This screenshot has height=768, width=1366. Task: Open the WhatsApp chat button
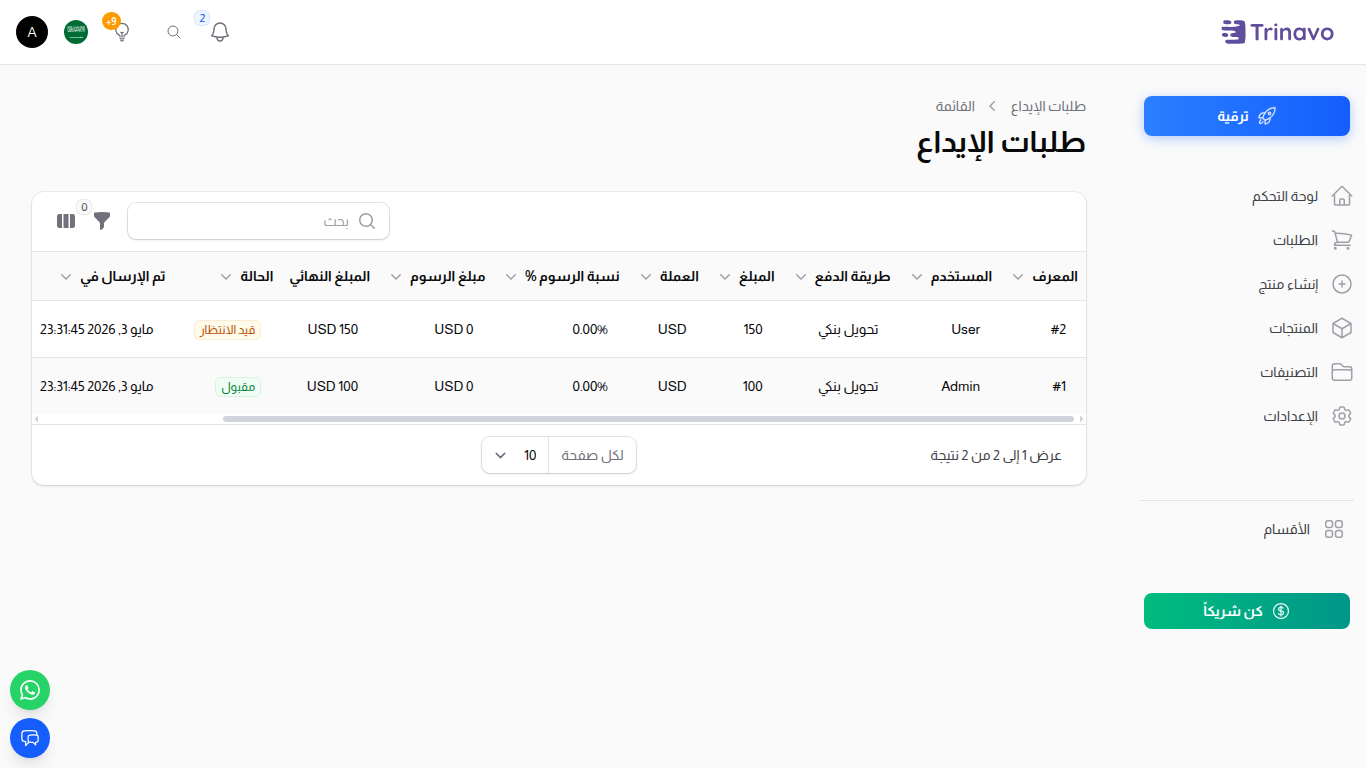point(30,690)
